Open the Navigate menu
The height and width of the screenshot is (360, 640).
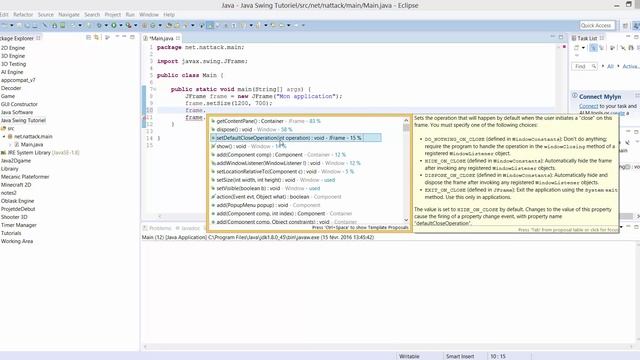pos(69,14)
